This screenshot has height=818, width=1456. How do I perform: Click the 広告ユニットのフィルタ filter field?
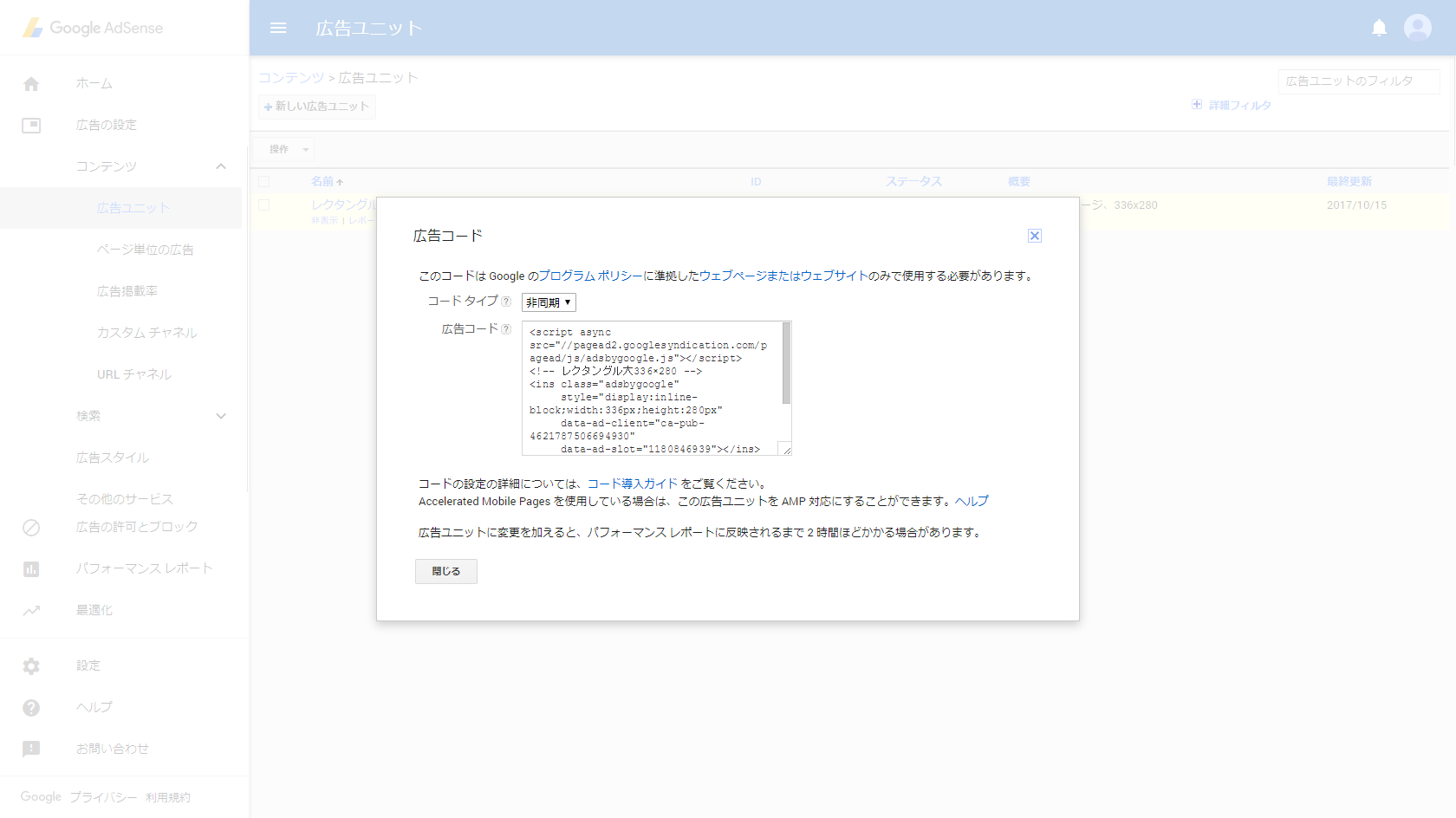point(1359,81)
